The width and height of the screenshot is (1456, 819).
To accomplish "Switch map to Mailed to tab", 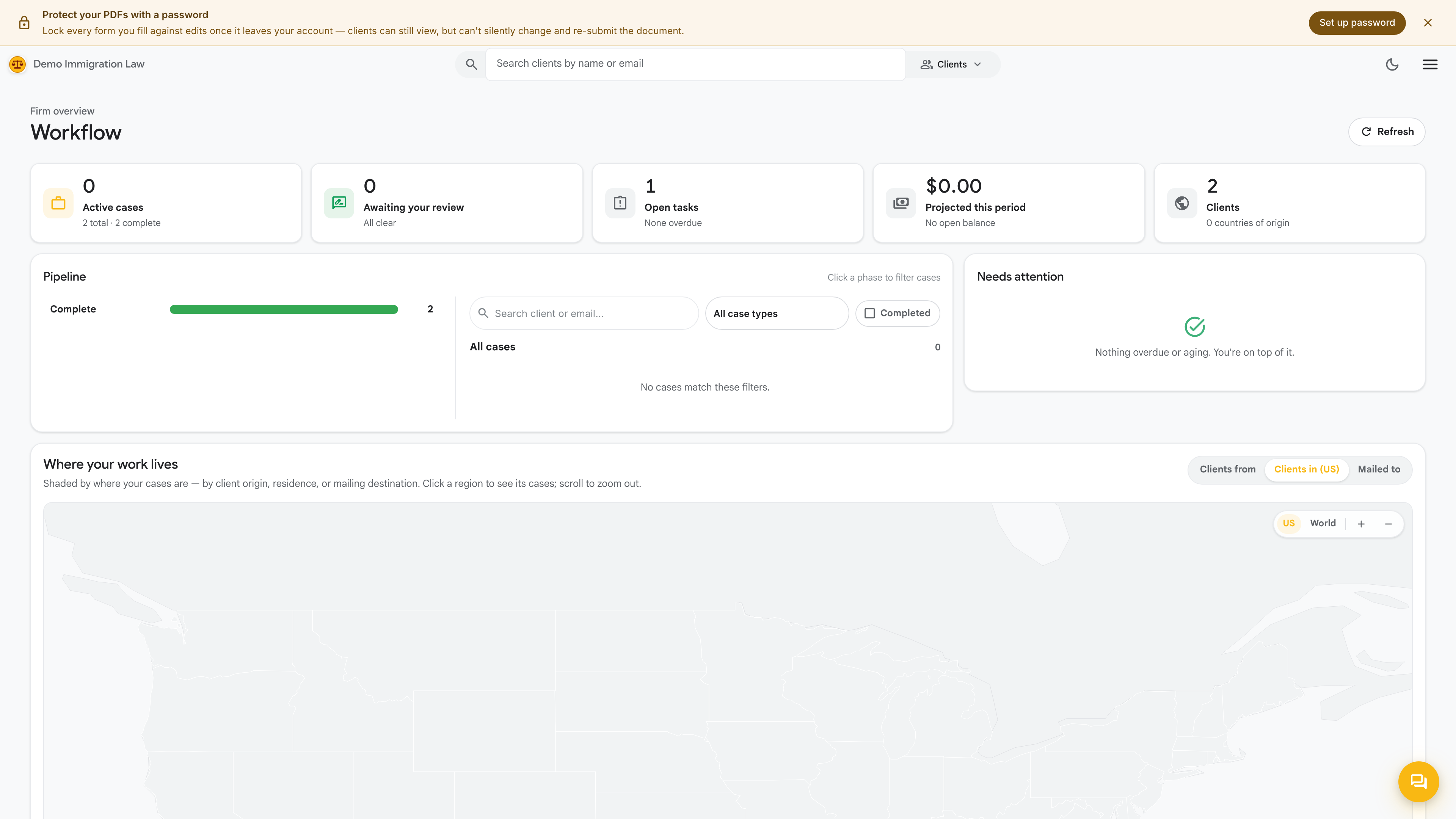I will tap(1379, 469).
